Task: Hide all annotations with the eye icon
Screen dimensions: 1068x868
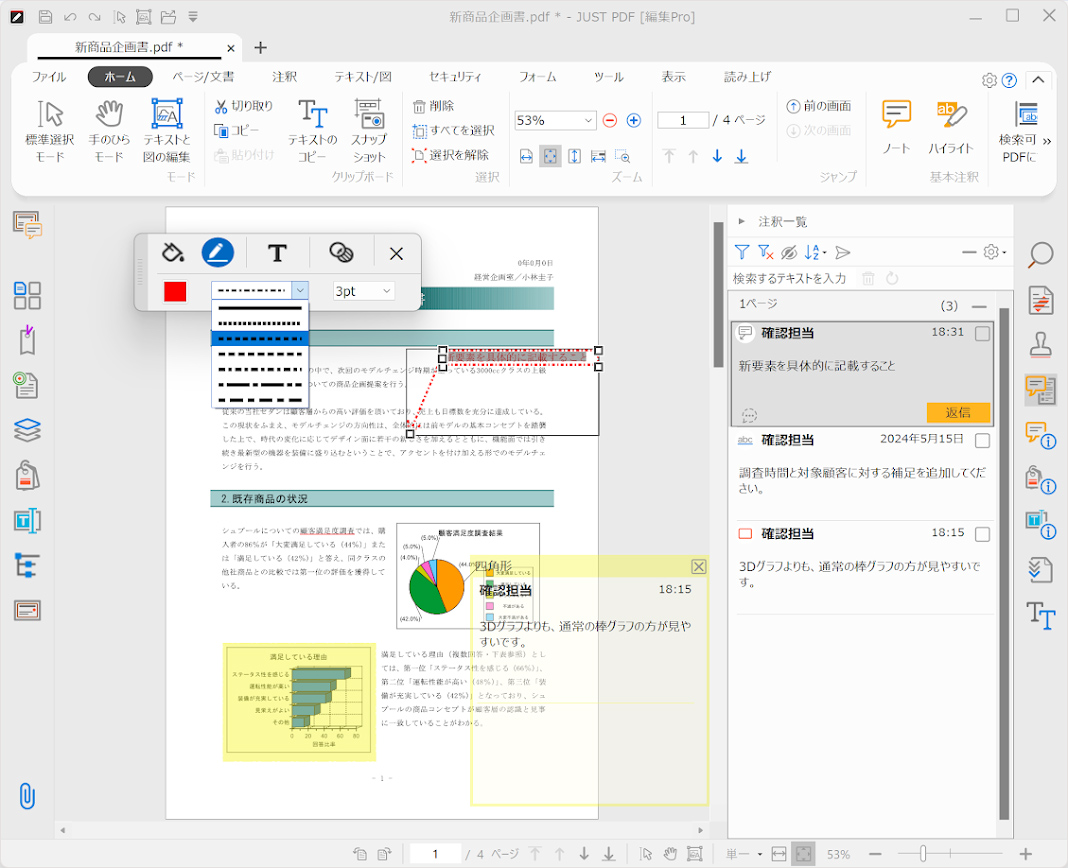Action: pos(789,251)
